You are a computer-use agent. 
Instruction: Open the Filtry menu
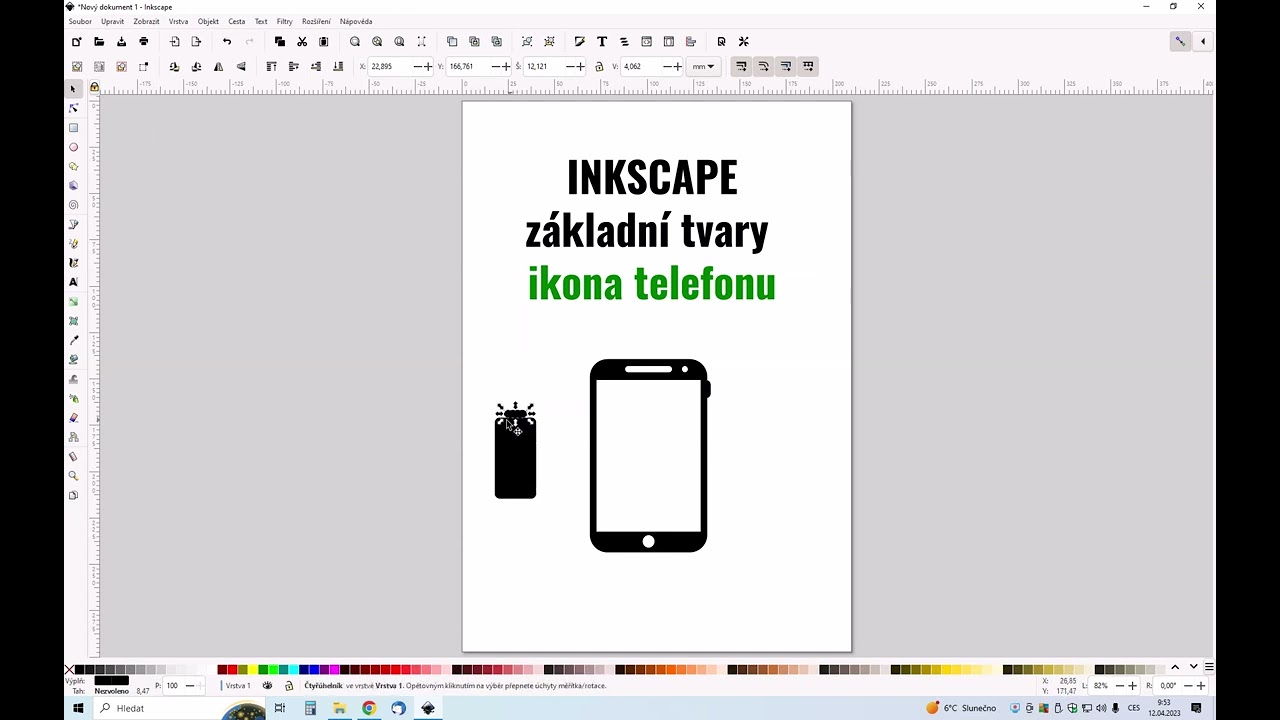(x=284, y=21)
